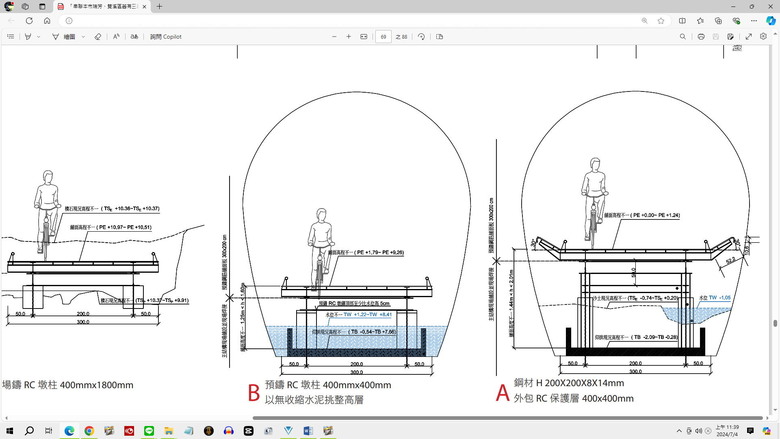Open Word from the taskbar

tap(308, 431)
